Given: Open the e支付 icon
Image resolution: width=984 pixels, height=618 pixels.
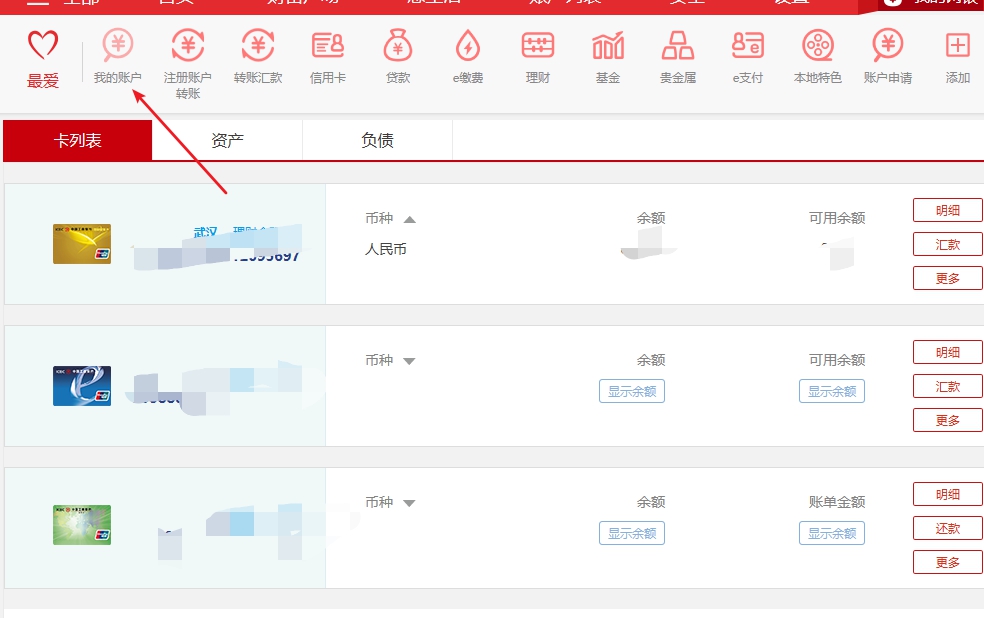Looking at the screenshot, I should (x=748, y=56).
